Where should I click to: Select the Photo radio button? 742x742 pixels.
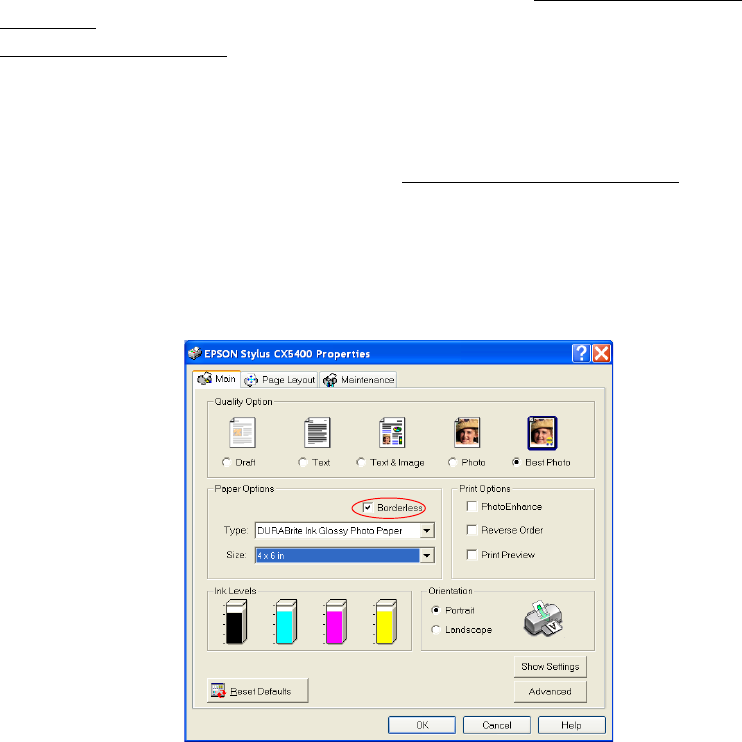point(452,462)
